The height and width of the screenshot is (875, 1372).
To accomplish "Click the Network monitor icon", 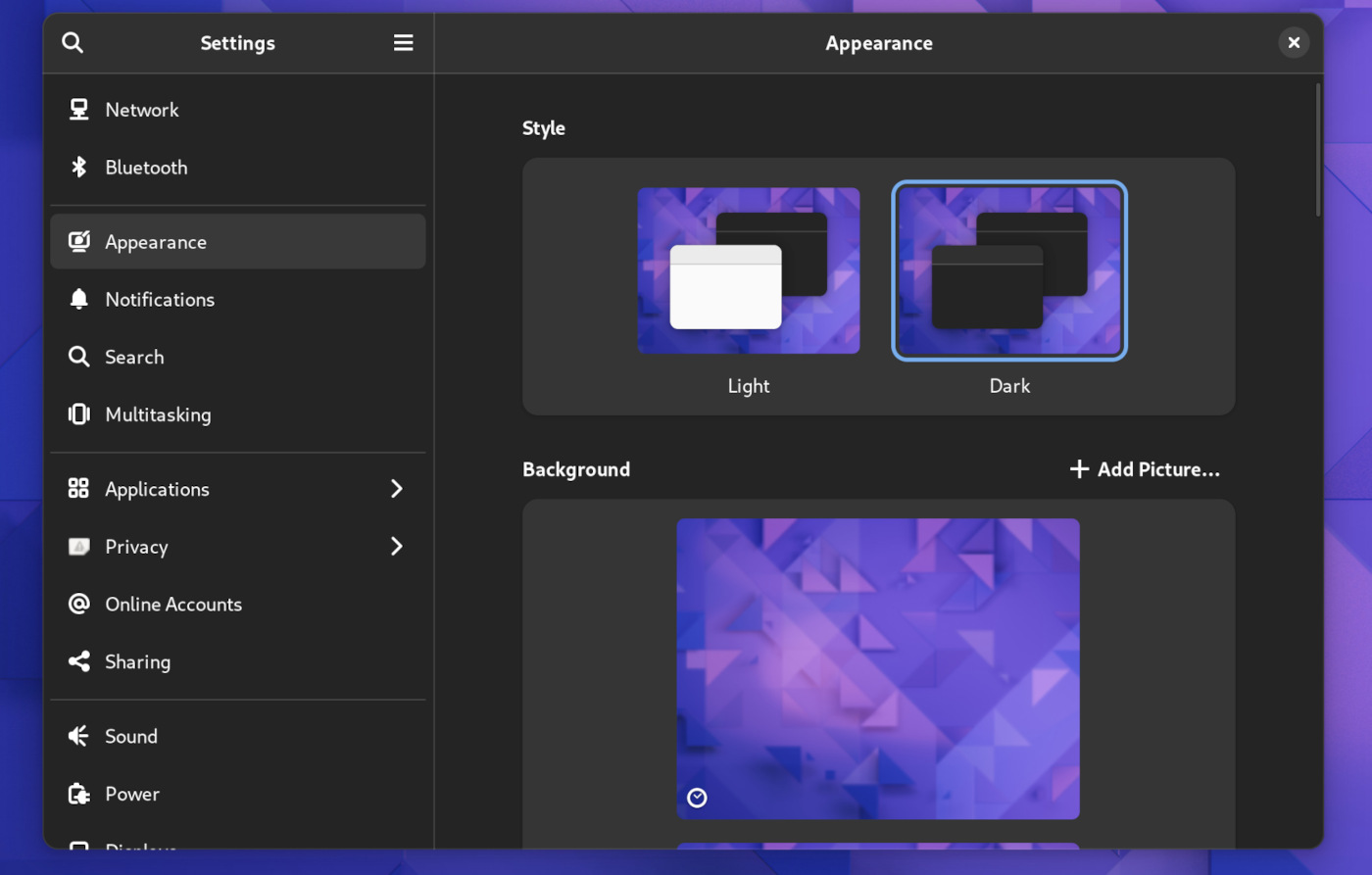I will click(78, 109).
